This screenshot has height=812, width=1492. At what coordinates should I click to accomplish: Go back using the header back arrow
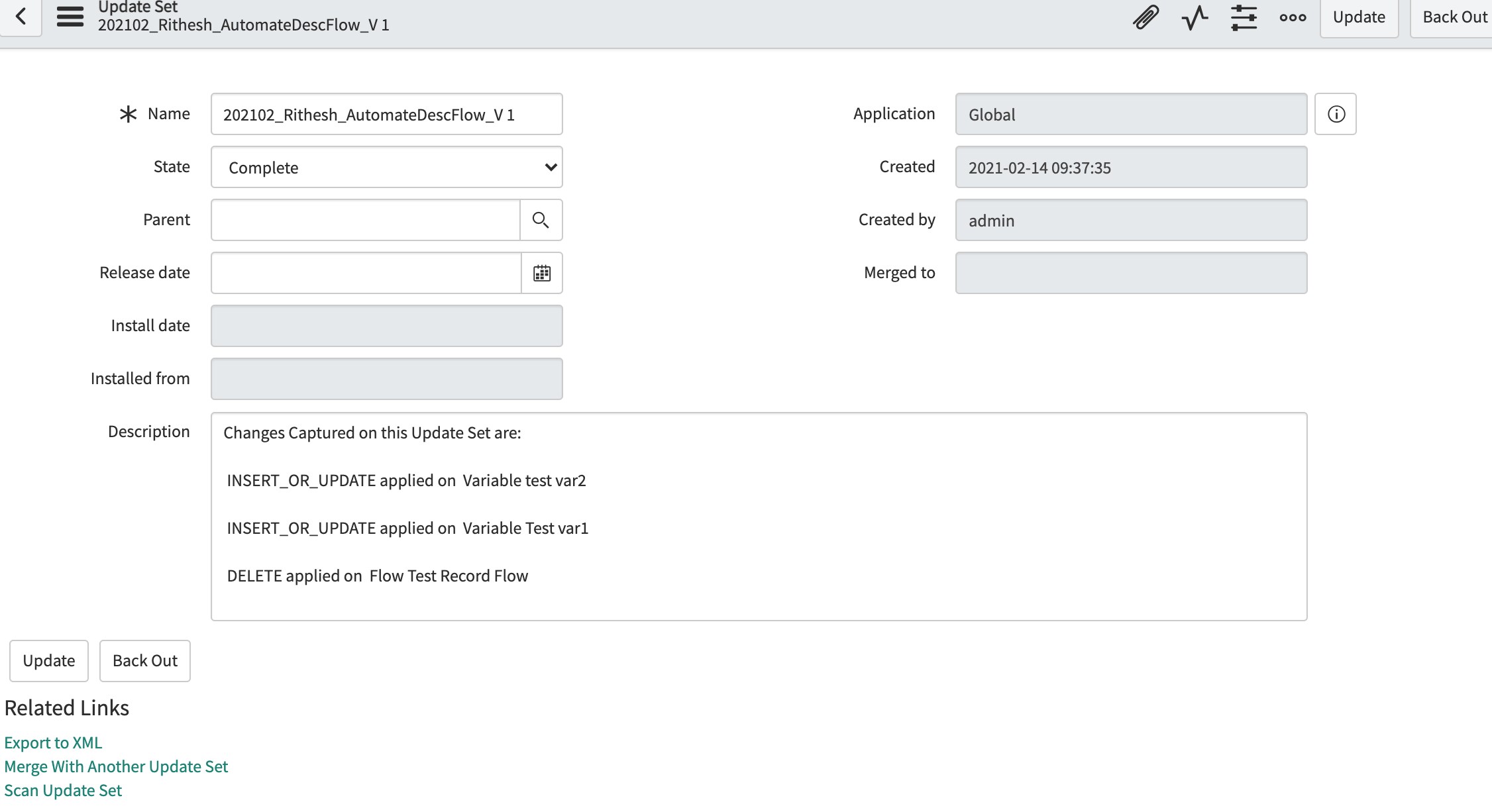point(21,17)
